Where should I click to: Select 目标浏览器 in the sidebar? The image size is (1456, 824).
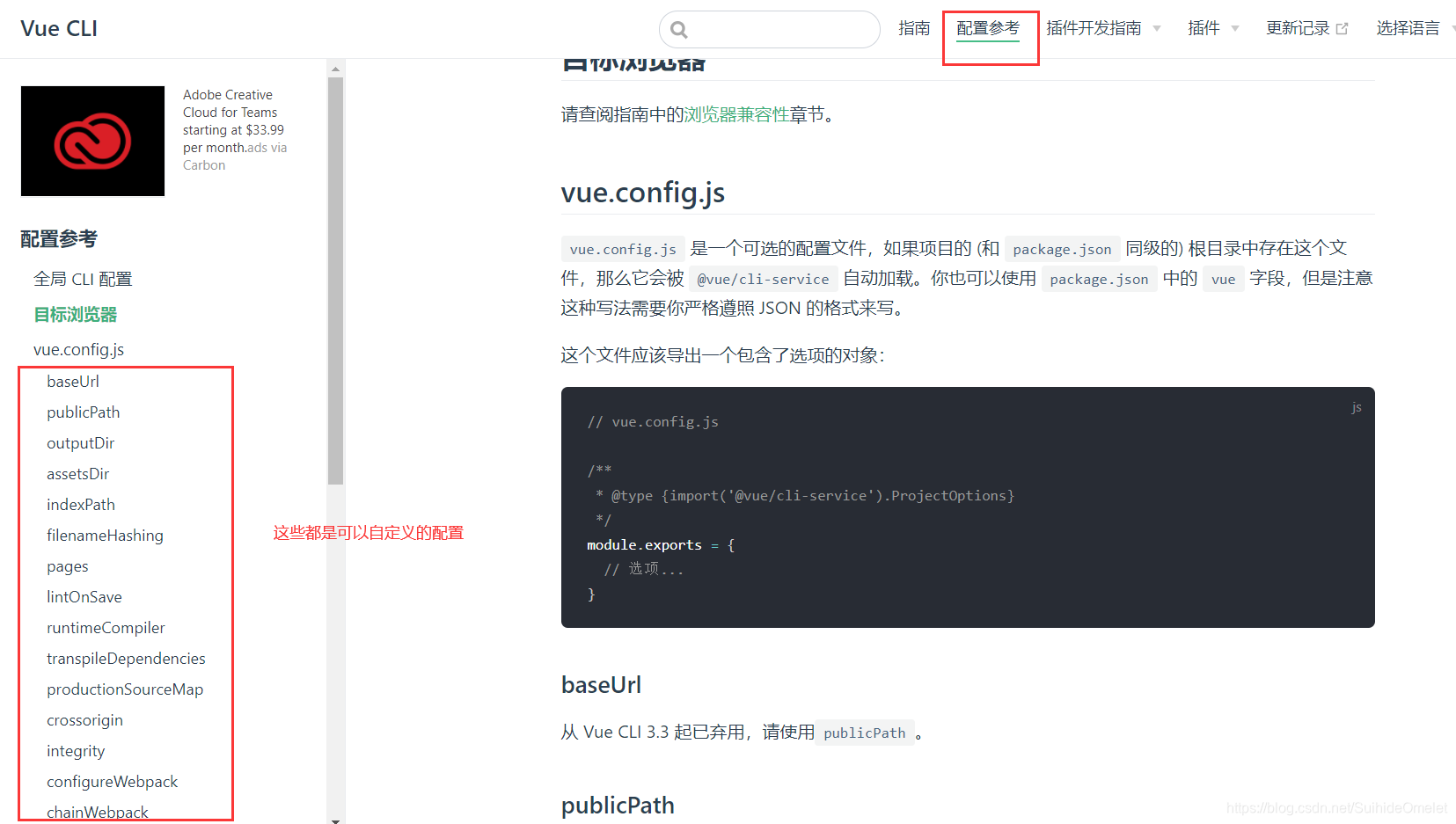tap(75, 314)
